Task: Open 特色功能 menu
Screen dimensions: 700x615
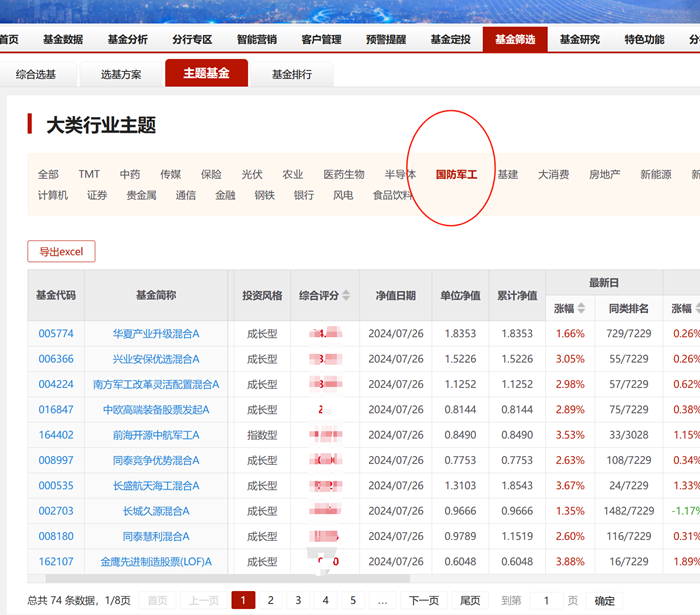Action: [644, 39]
